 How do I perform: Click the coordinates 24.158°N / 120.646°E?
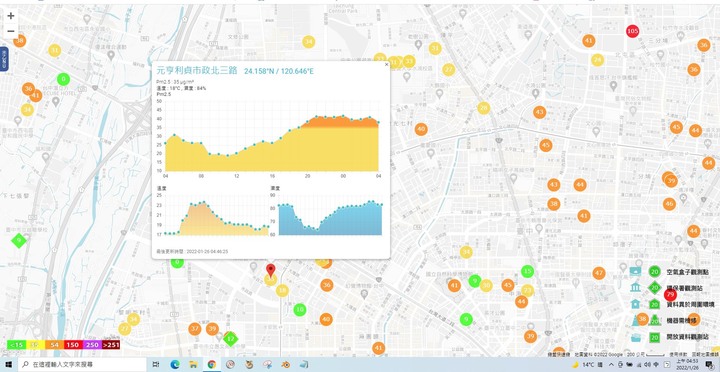pos(279,71)
